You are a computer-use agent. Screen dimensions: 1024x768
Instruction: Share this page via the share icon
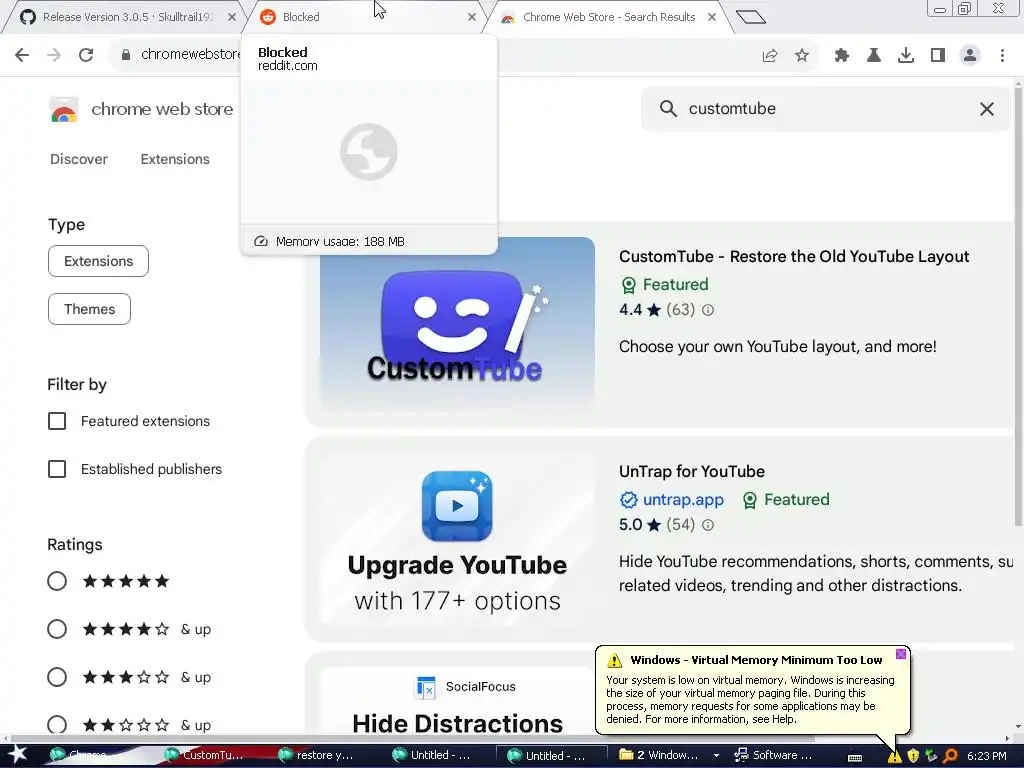770,56
